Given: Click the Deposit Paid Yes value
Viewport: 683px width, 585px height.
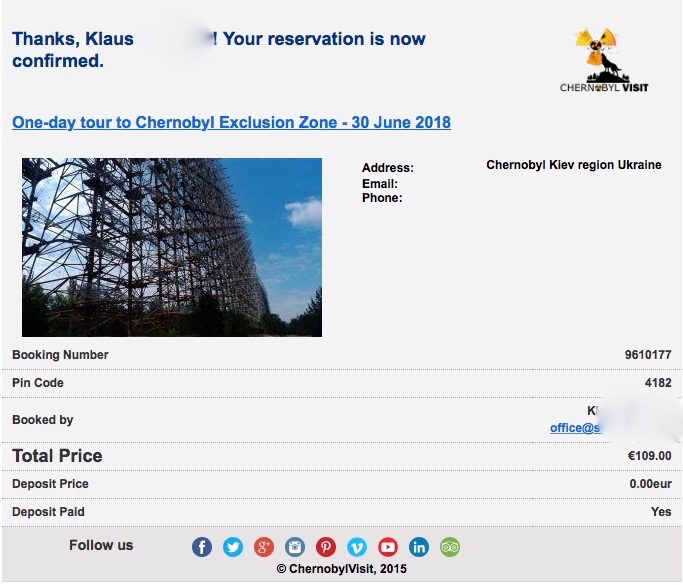Looking at the screenshot, I should [x=661, y=512].
